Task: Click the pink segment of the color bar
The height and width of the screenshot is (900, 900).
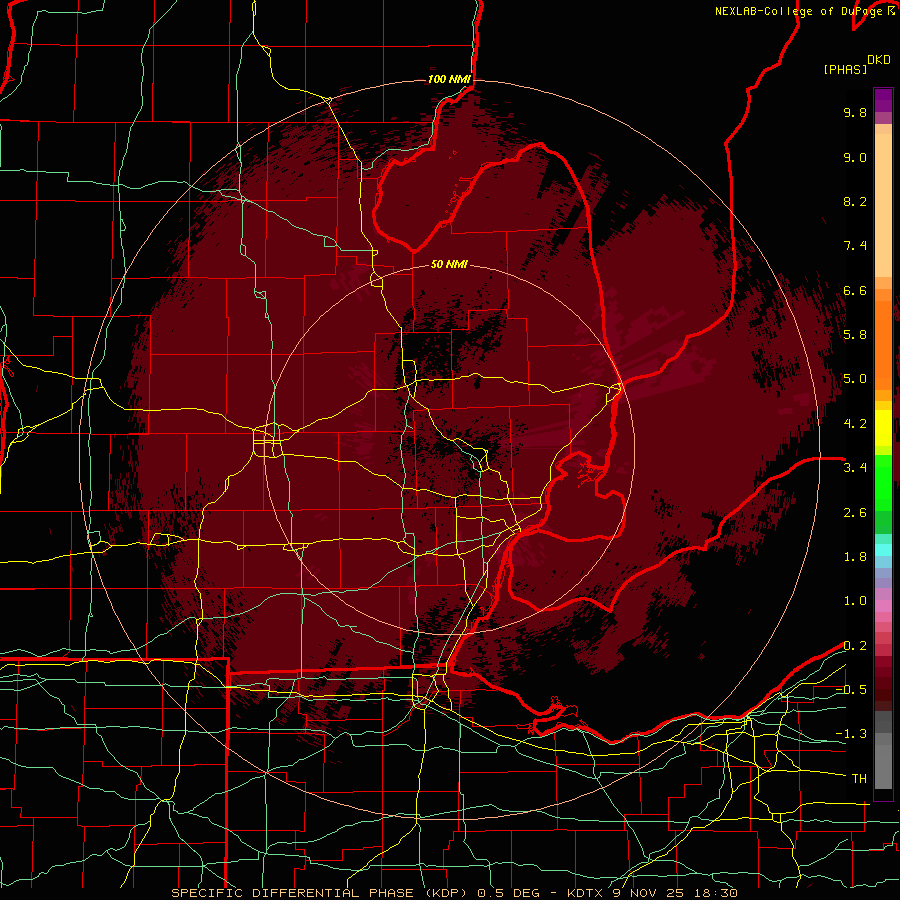Action: tap(883, 606)
